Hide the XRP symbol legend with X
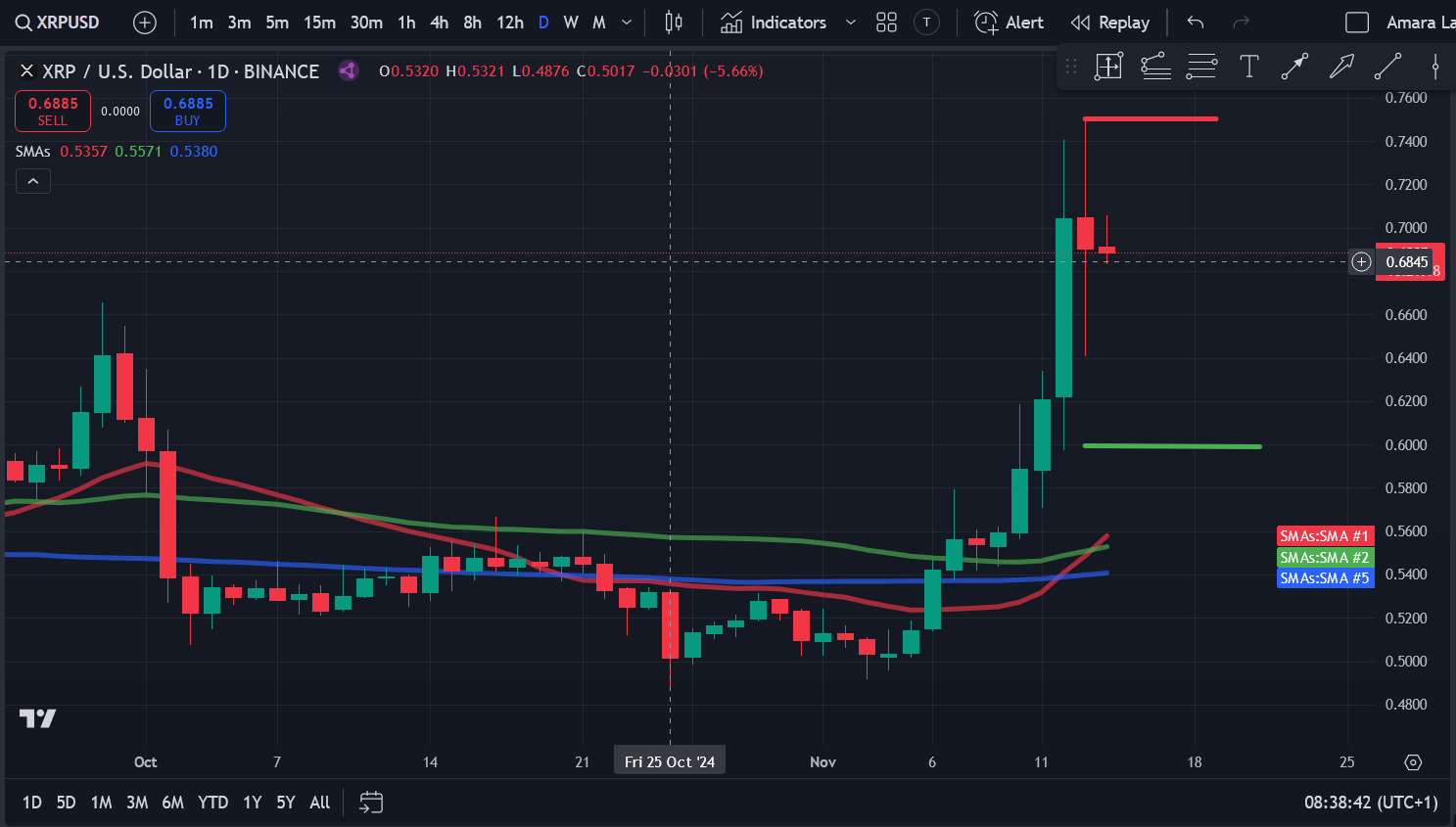 26,70
